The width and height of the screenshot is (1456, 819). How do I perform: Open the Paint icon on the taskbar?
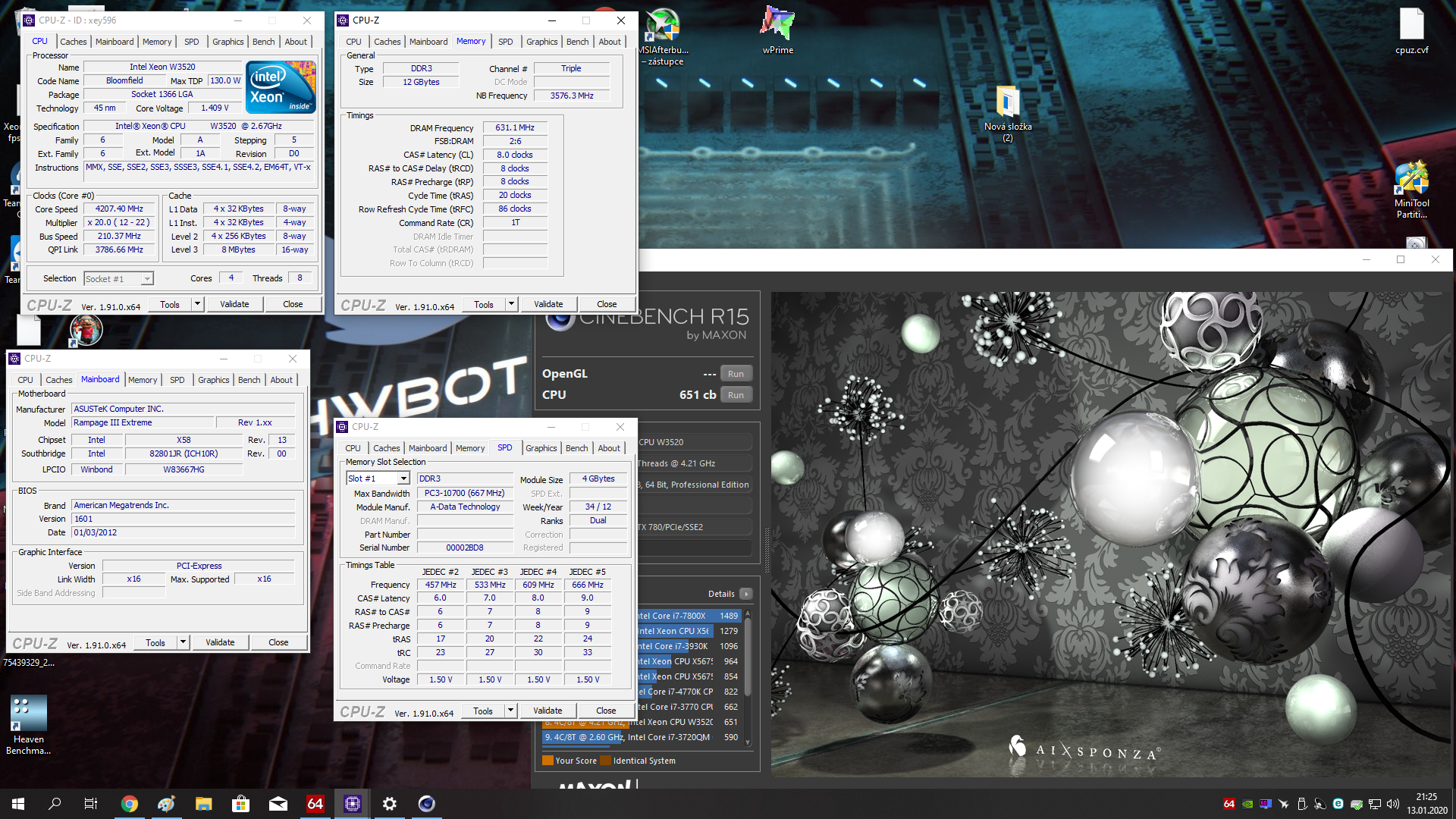point(166,804)
